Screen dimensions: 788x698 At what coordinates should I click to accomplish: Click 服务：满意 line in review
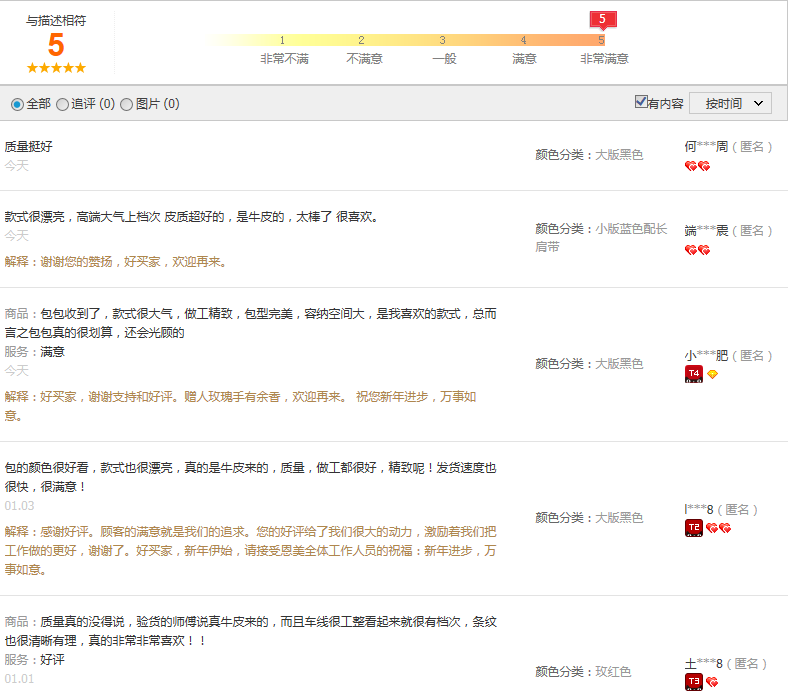[35, 352]
